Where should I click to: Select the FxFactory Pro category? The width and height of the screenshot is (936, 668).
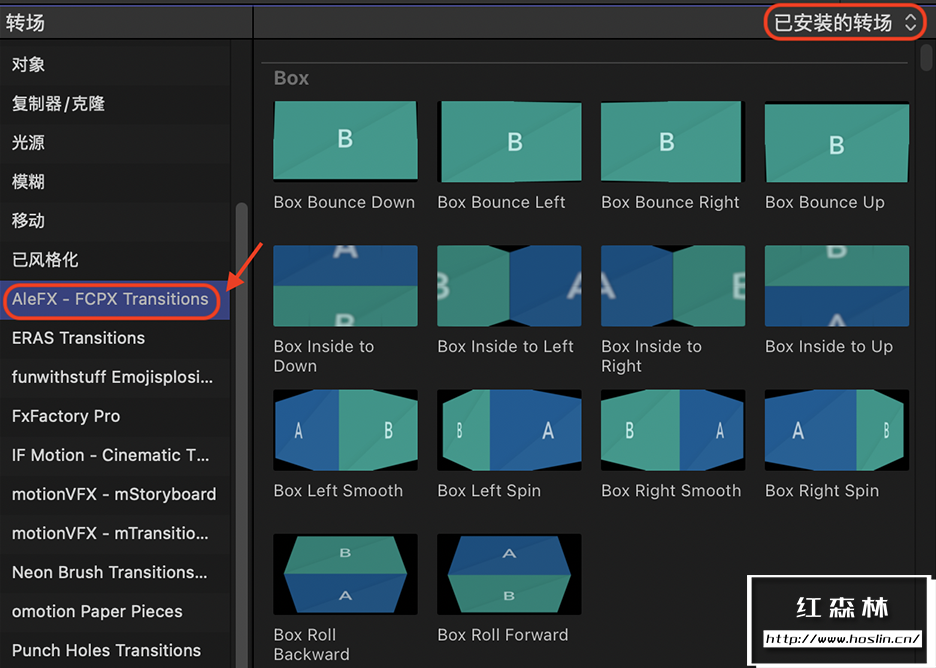pos(66,416)
